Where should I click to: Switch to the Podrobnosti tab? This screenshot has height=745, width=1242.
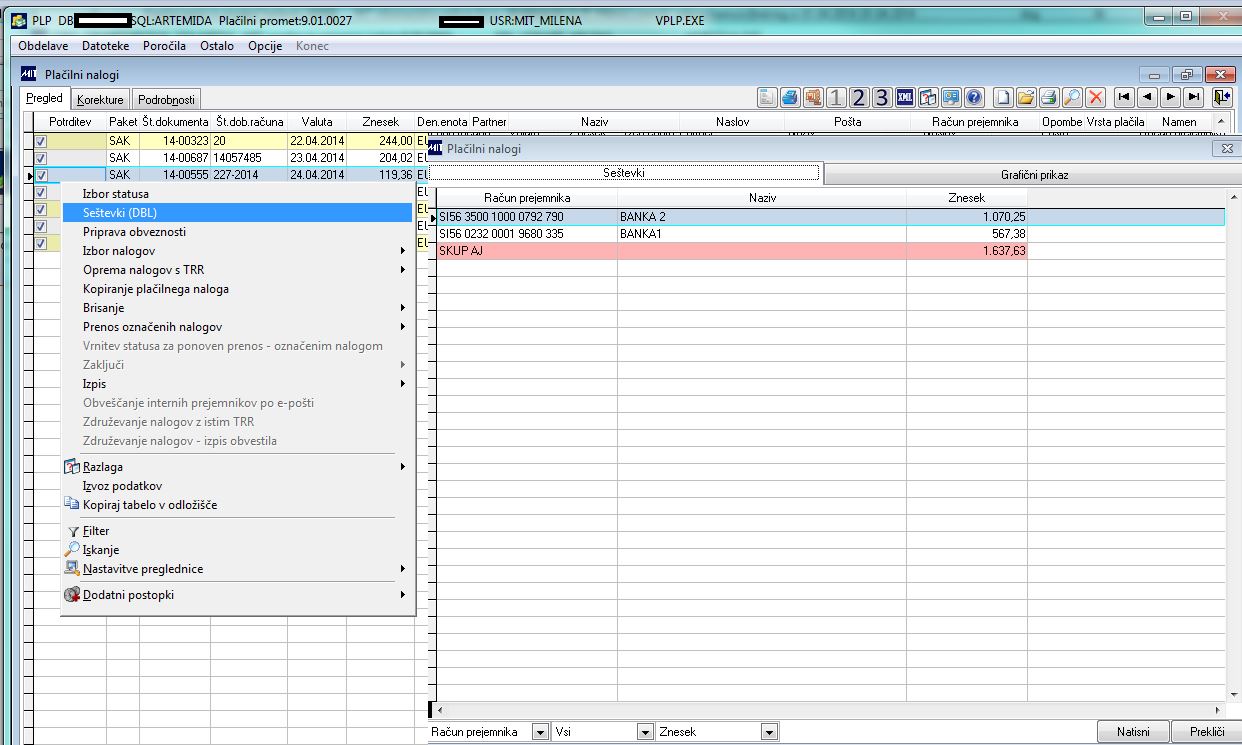pyautogui.click(x=167, y=99)
